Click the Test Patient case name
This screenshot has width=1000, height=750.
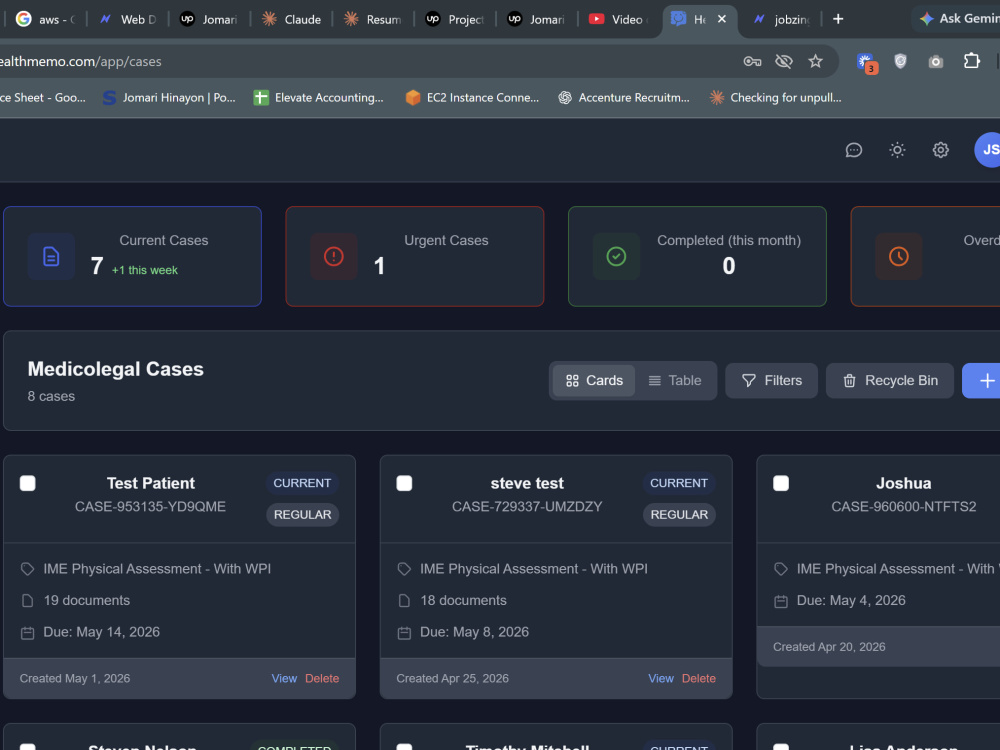[x=151, y=483]
